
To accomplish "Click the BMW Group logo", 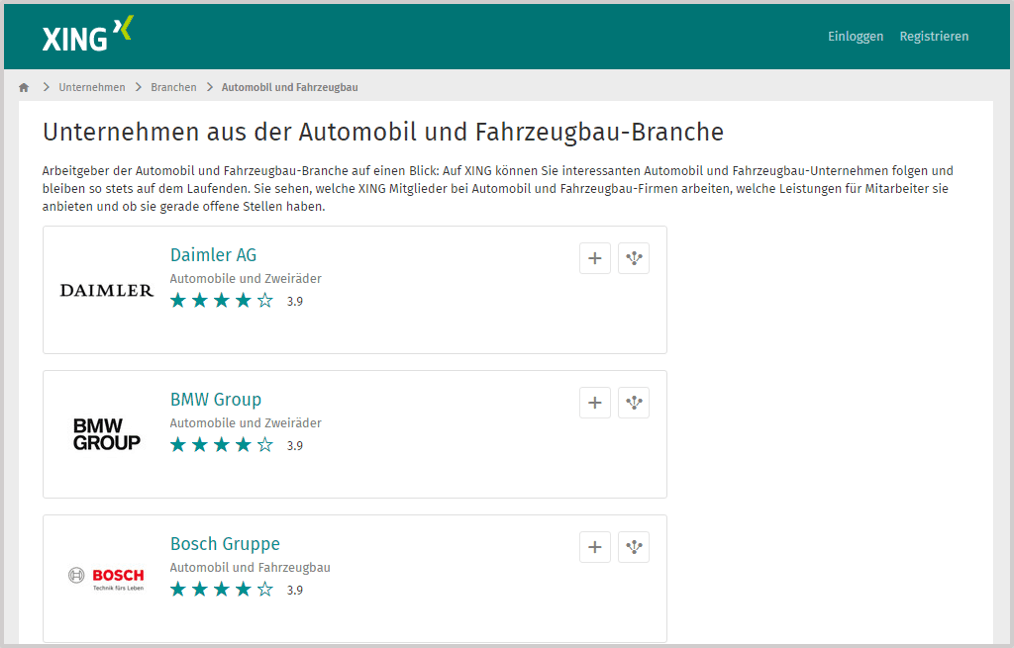I will click(106, 434).
